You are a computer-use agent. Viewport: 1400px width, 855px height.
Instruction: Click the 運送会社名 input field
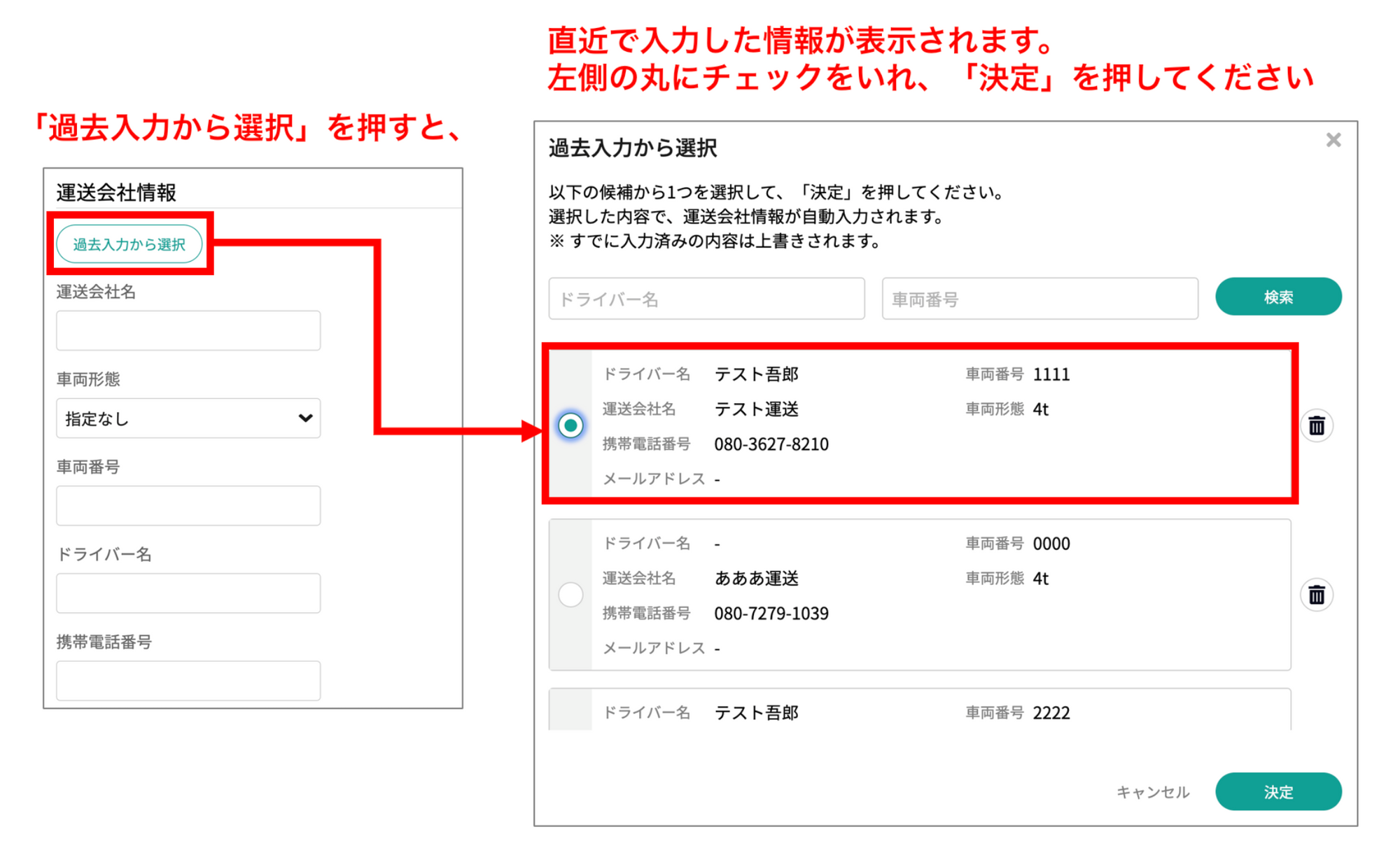tap(188, 331)
